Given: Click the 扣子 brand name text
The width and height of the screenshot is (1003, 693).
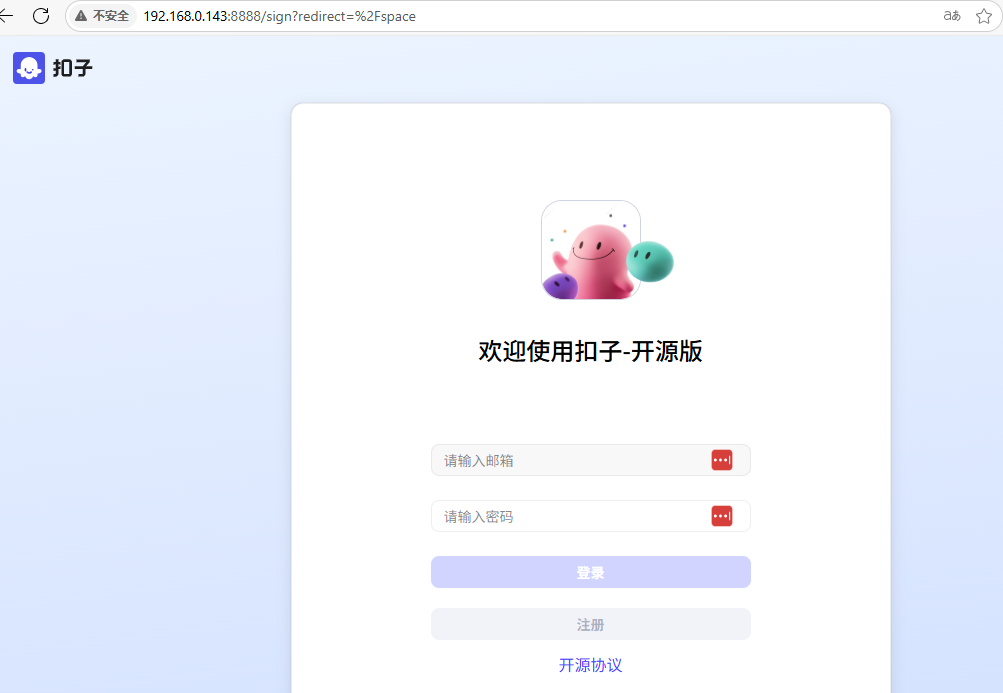Looking at the screenshot, I should (72, 68).
